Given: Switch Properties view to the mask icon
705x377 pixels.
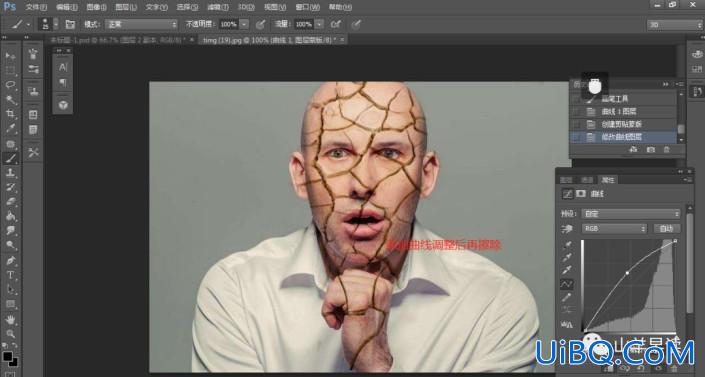Looking at the screenshot, I should click(581, 193).
